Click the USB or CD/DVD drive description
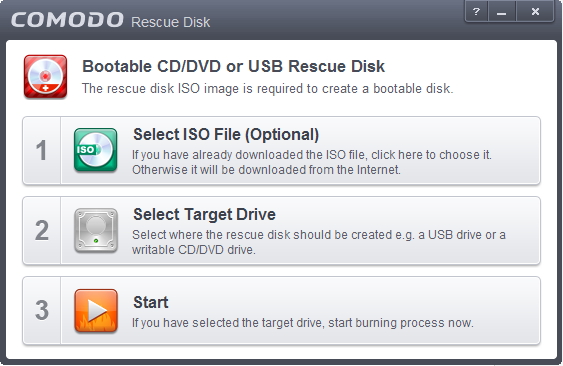 pyautogui.click(x=319, y=242)
